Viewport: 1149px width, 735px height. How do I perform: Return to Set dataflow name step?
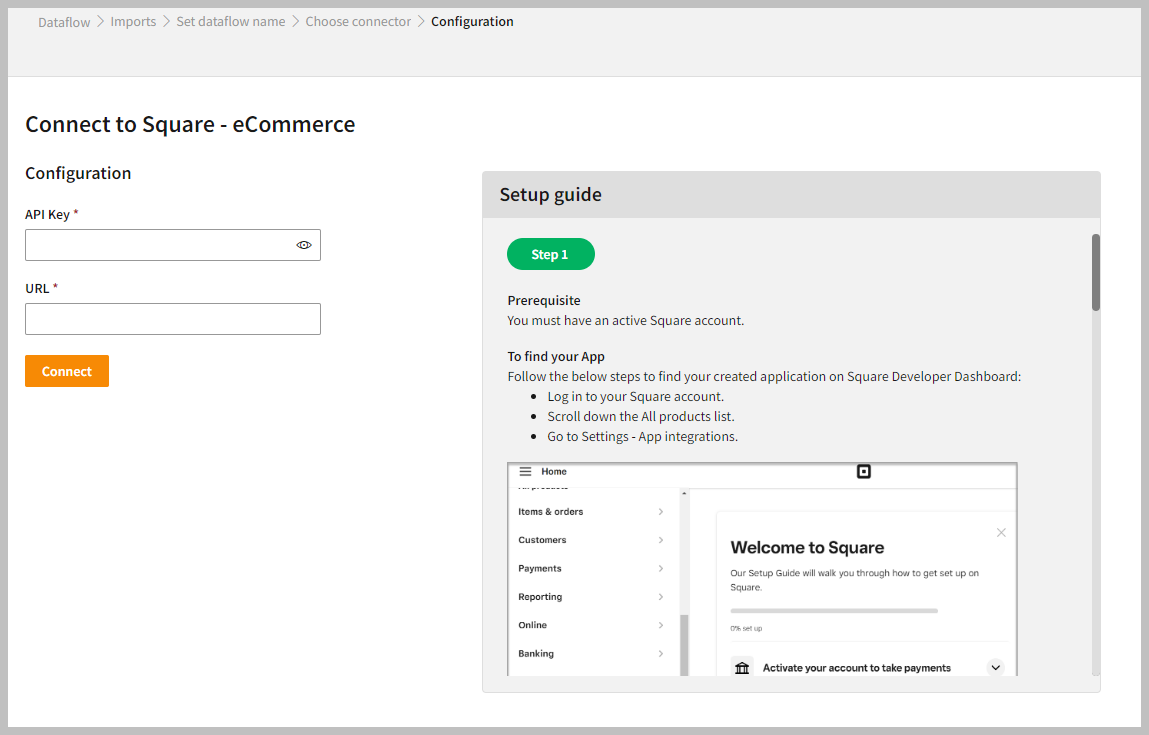[230, 22]
